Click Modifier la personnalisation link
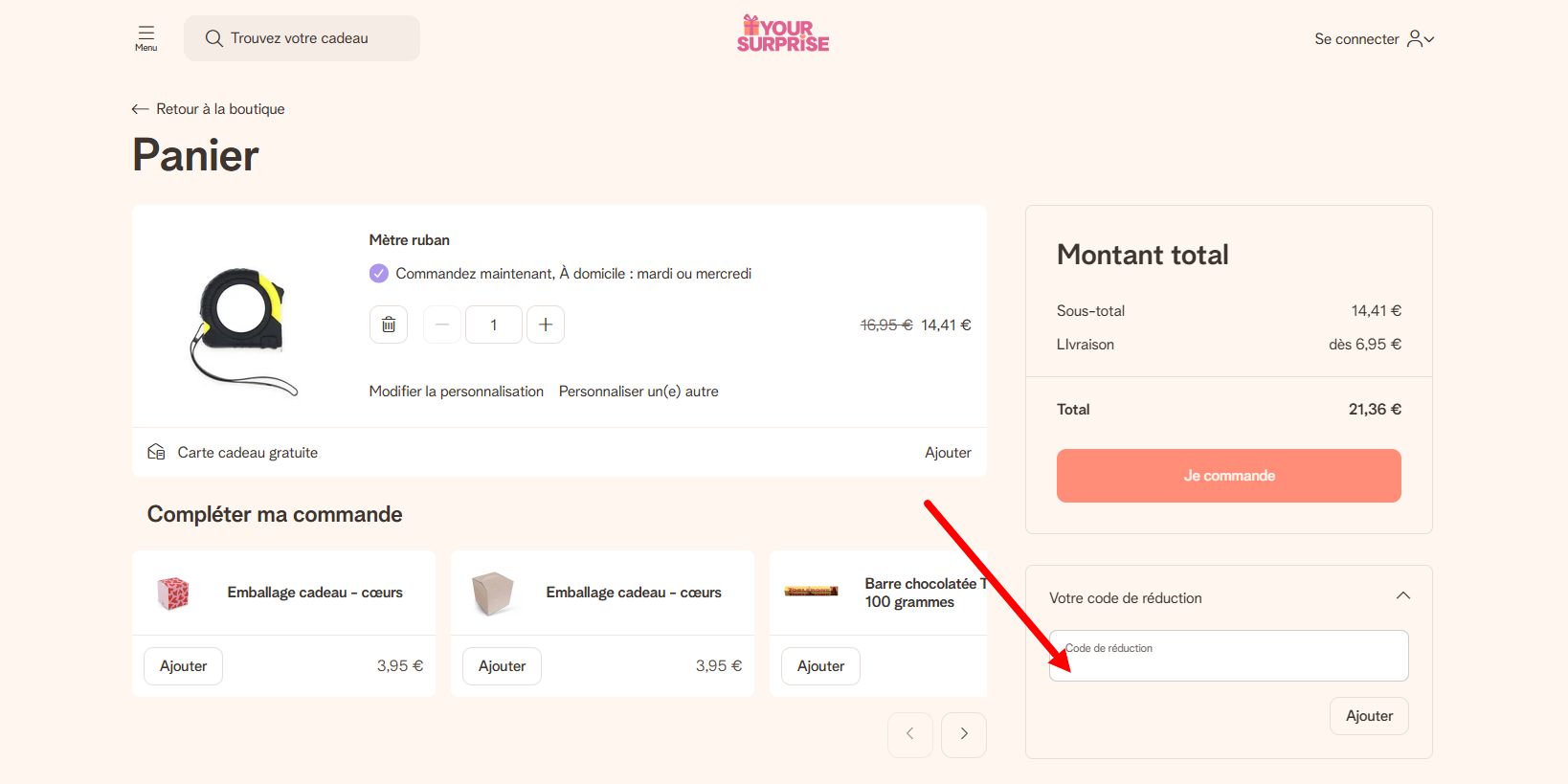The image size is (1568, 784). (x=457, y=392)
